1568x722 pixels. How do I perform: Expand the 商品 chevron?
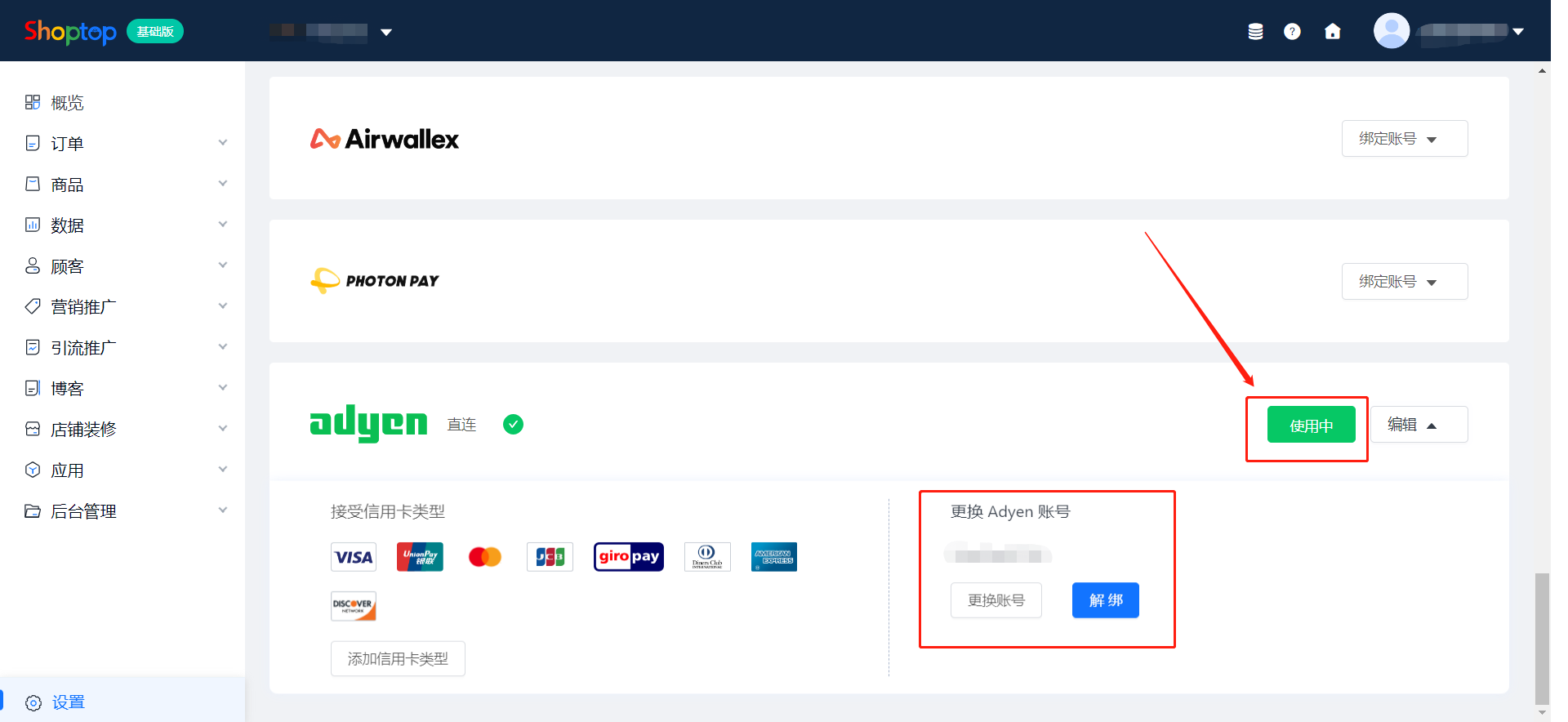(x=223, y=184)
